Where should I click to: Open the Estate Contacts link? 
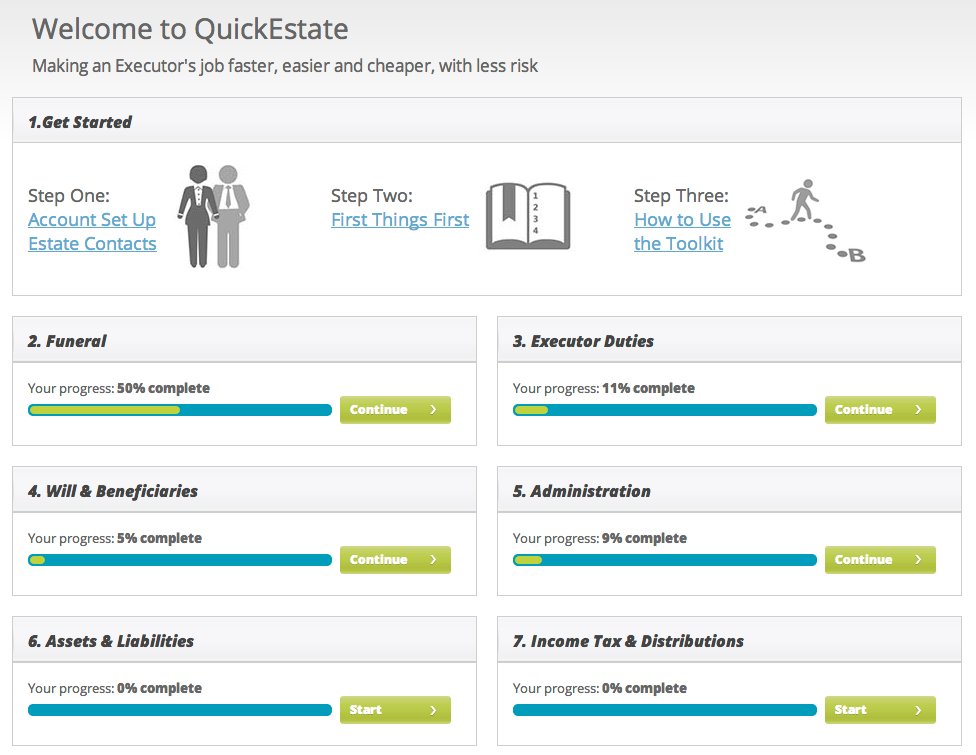click(x=92, y=244)
